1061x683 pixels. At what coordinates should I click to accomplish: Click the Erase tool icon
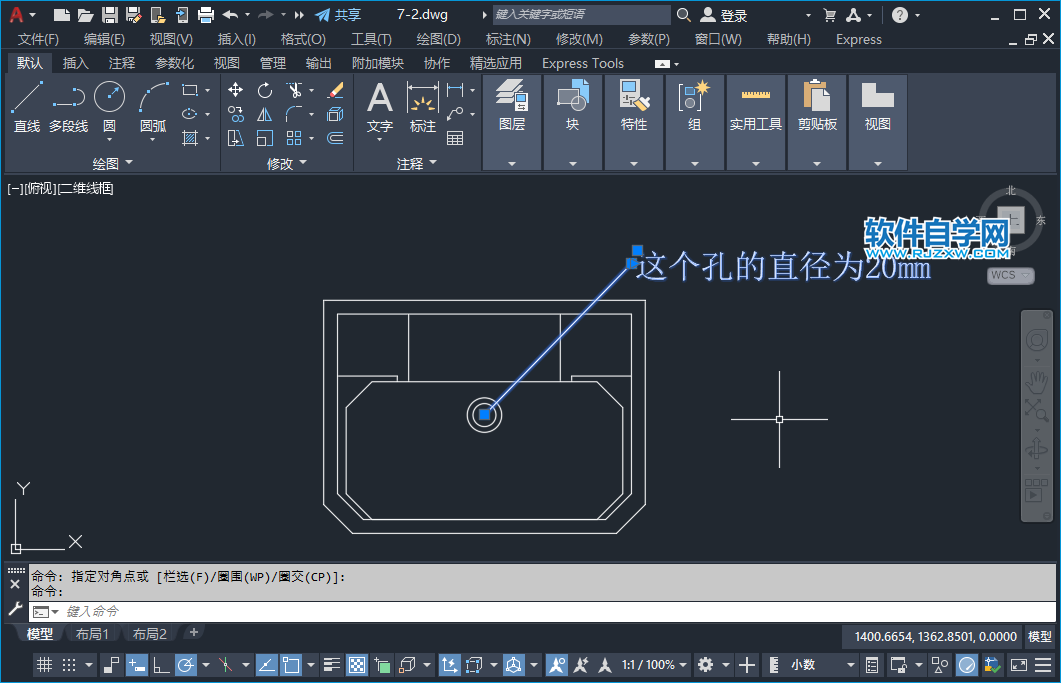pyautogui.click(x=336, y=90)
